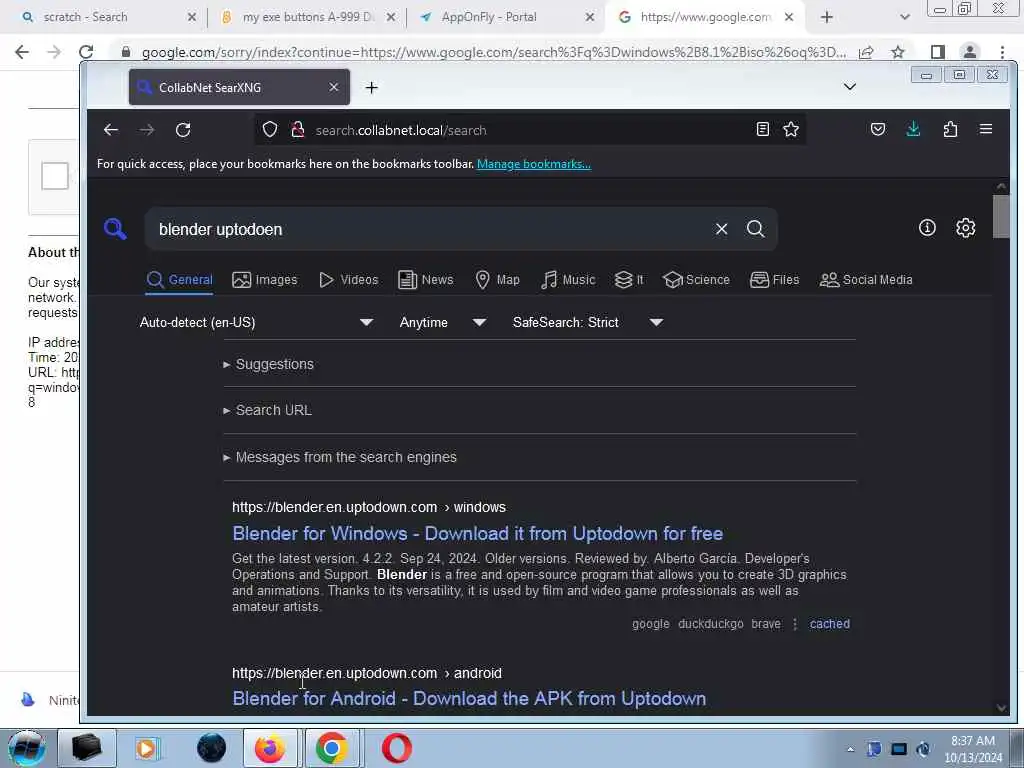The image size is (1024, 768).
Task: Tick the captcha checkbox in Chrome
Action: pos(55,176)
